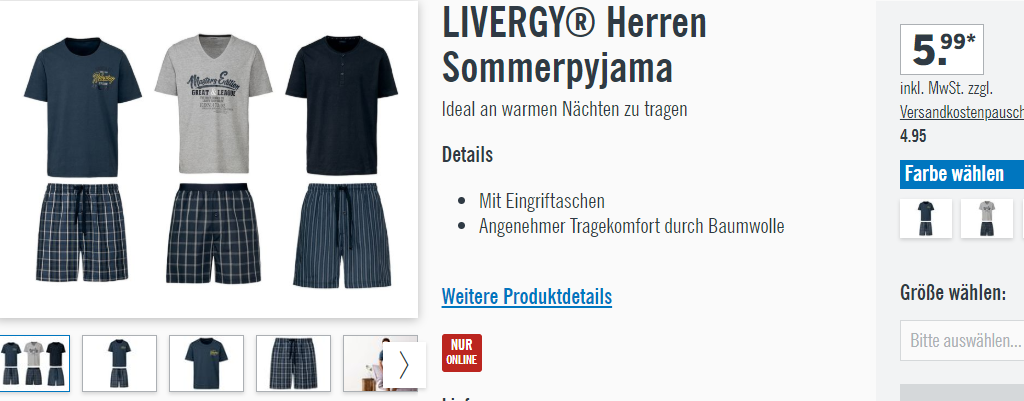Select the three-pyjama overview thumbnail

tap(34, 363)
